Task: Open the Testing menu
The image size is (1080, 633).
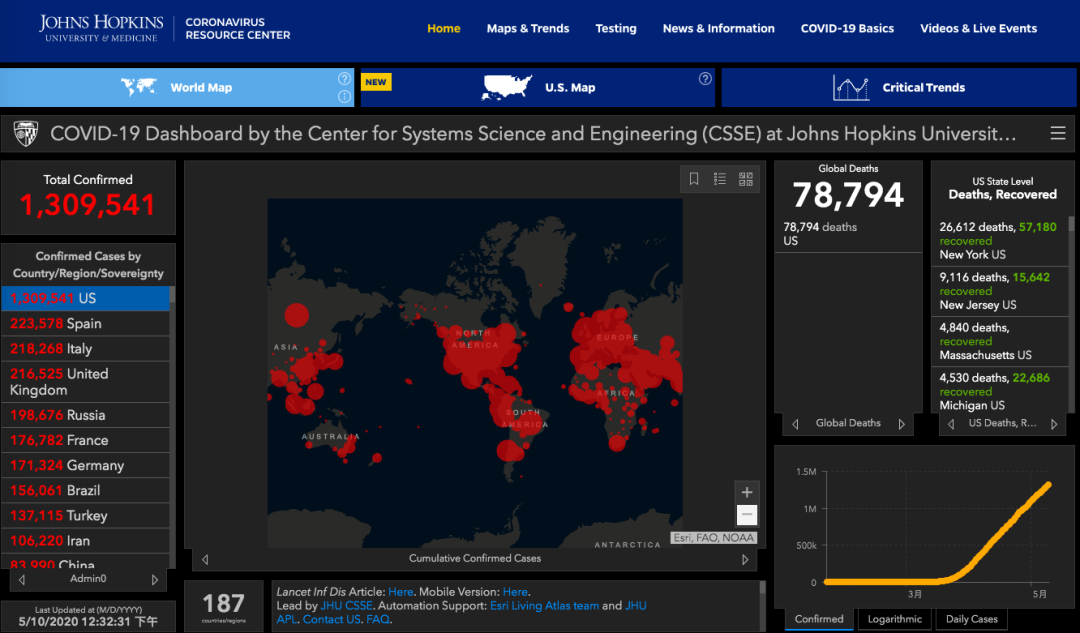Action: click(x=616, y=28)
